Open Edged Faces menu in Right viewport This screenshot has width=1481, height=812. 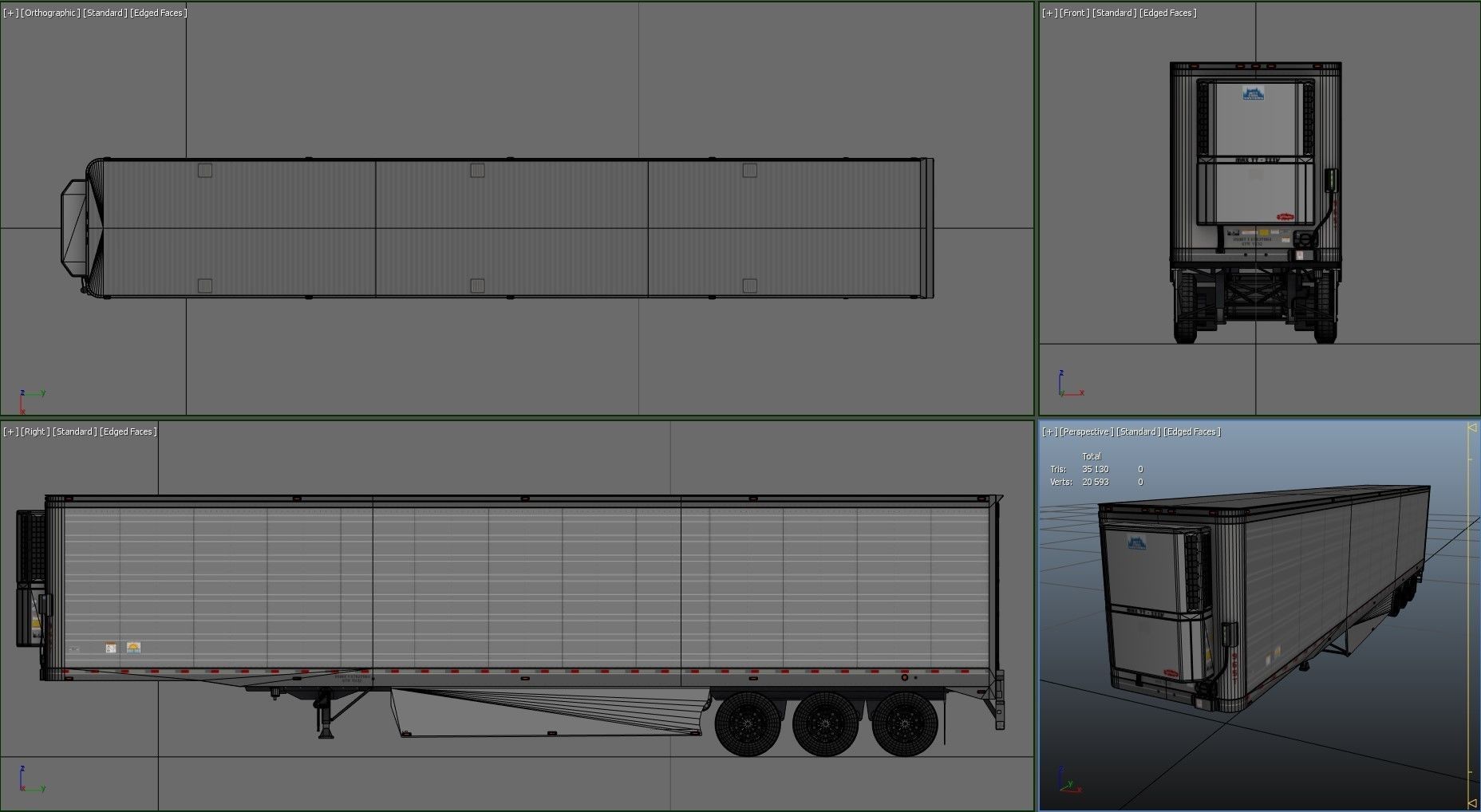coord(128,432)
